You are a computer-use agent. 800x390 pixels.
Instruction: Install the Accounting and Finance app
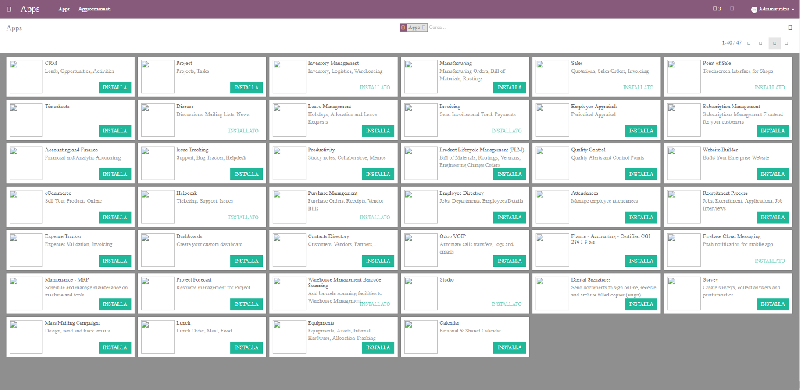tap(115, 174)
